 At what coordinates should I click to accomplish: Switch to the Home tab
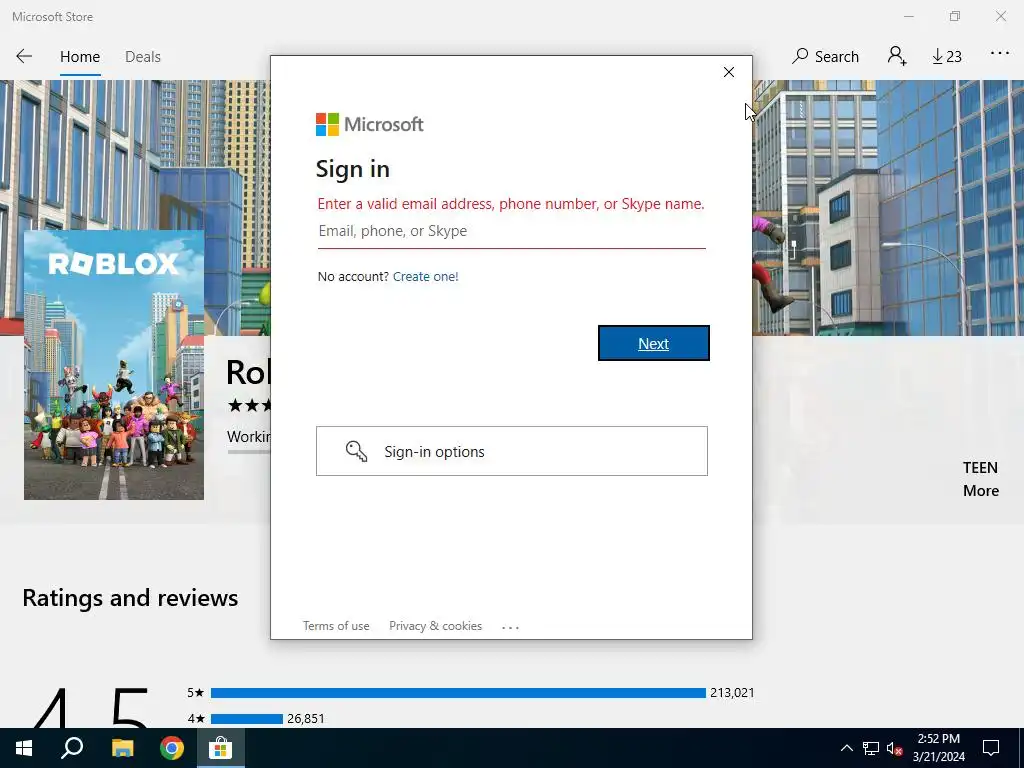tap(80, 57)
